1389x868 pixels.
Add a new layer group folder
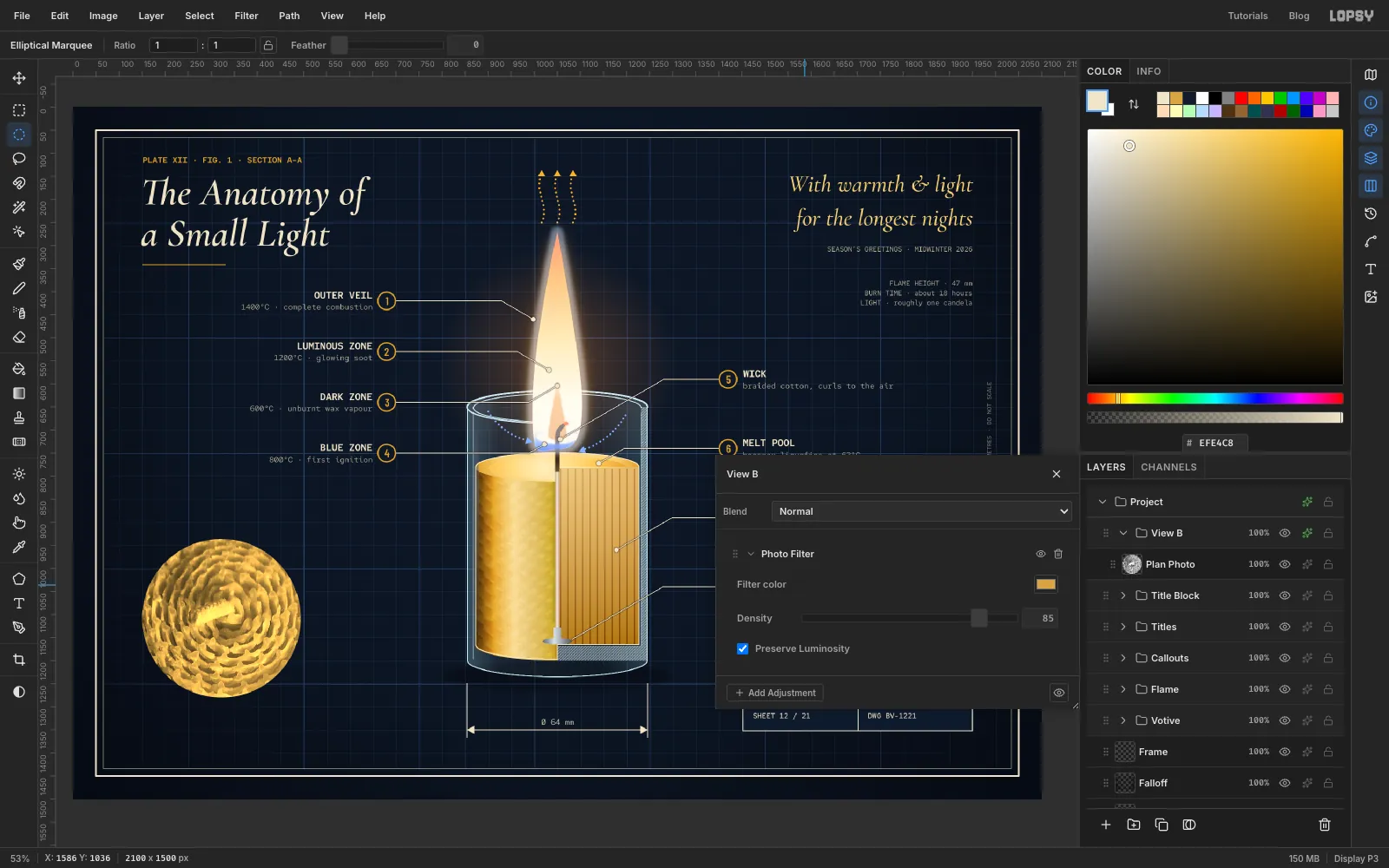click(1134, 825)
